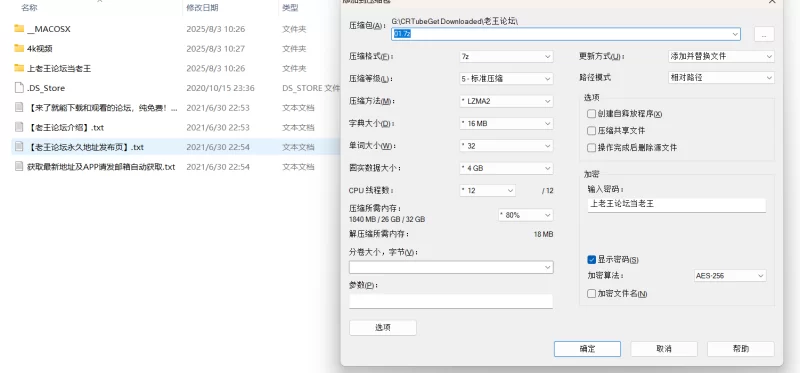Open the 分卷大小 combo box
This screenshot has width=800, height=373.
click(451, 267)
